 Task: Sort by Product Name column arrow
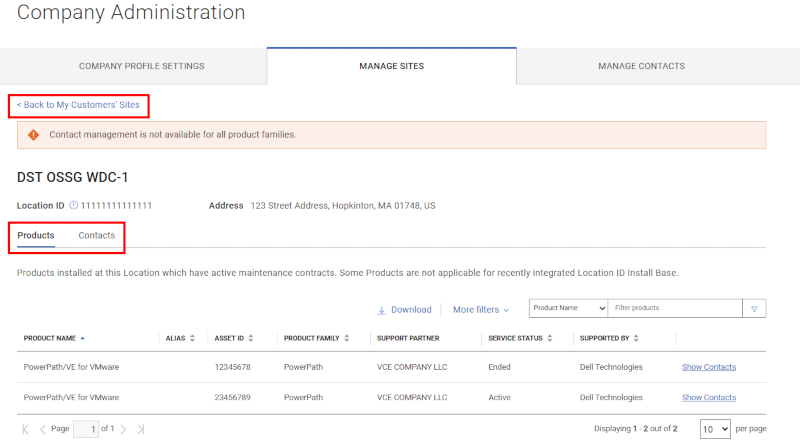[83, 339]
